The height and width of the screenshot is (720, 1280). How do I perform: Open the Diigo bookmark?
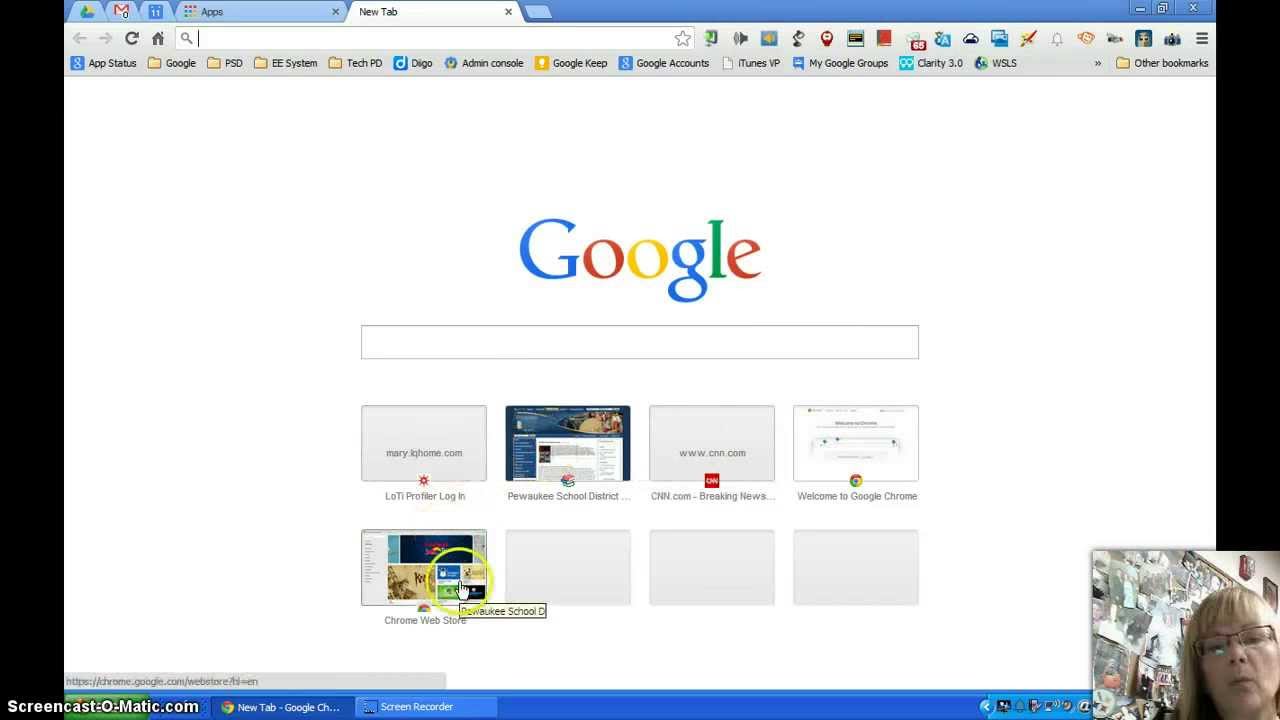[413, 63]
